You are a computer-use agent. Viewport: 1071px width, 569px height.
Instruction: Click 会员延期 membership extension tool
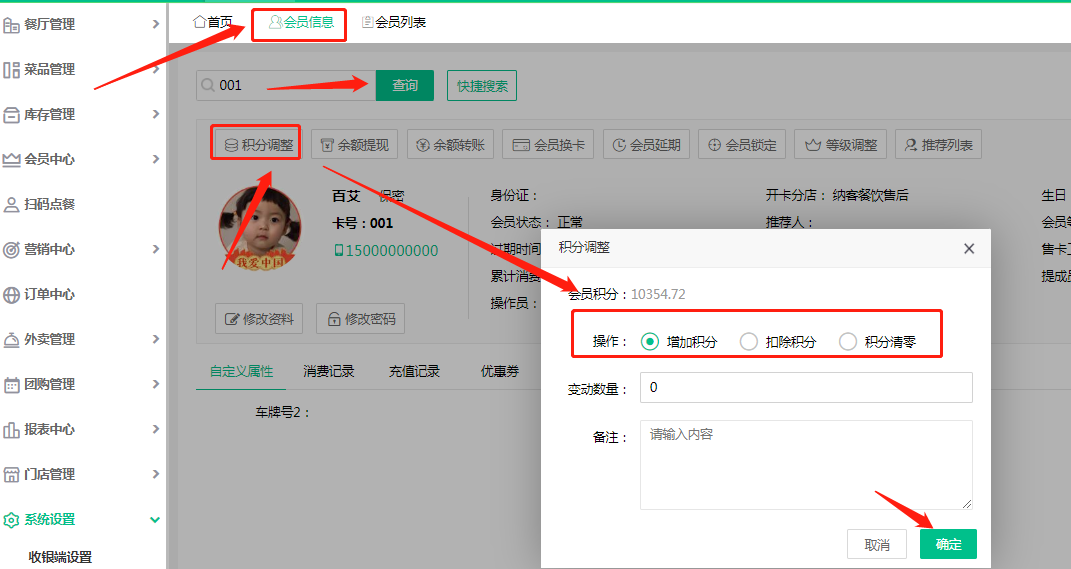point(646,144)
